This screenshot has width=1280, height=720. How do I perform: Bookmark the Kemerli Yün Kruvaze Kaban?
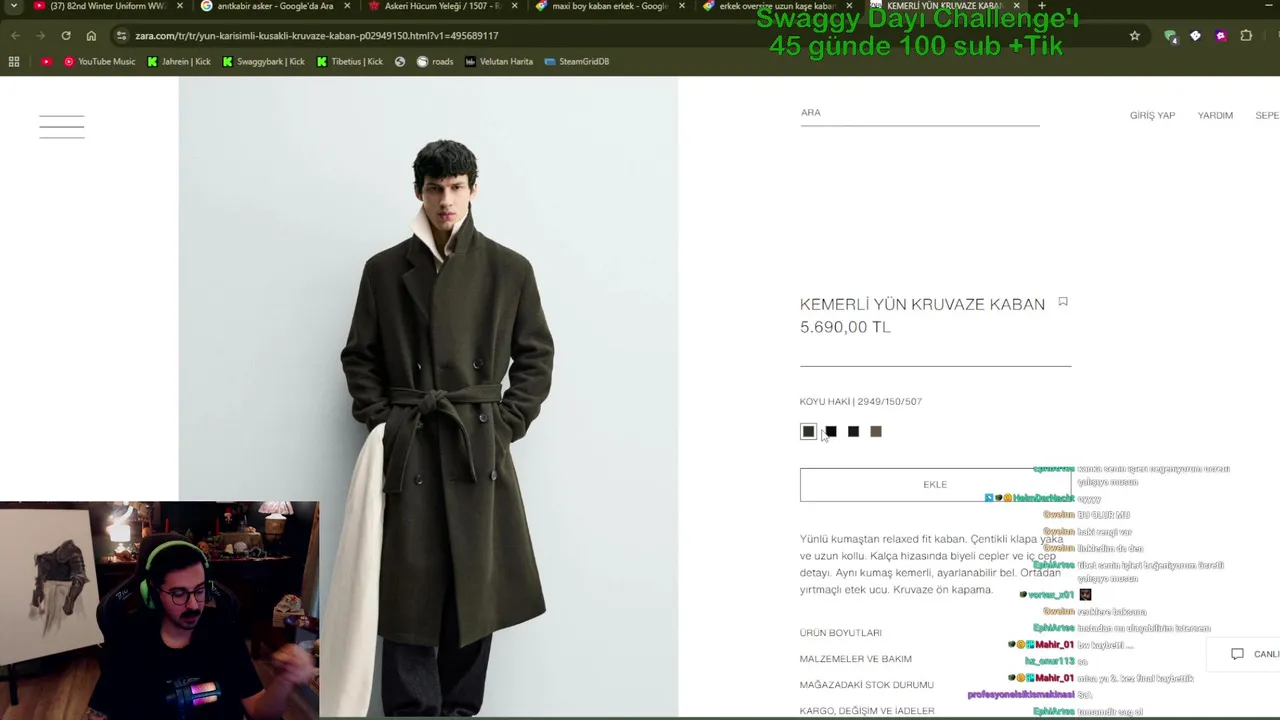click(1063, 302)
